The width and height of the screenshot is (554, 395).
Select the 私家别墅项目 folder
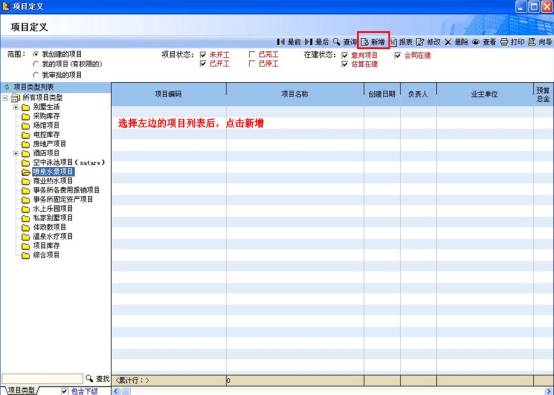tap(53, 218)
